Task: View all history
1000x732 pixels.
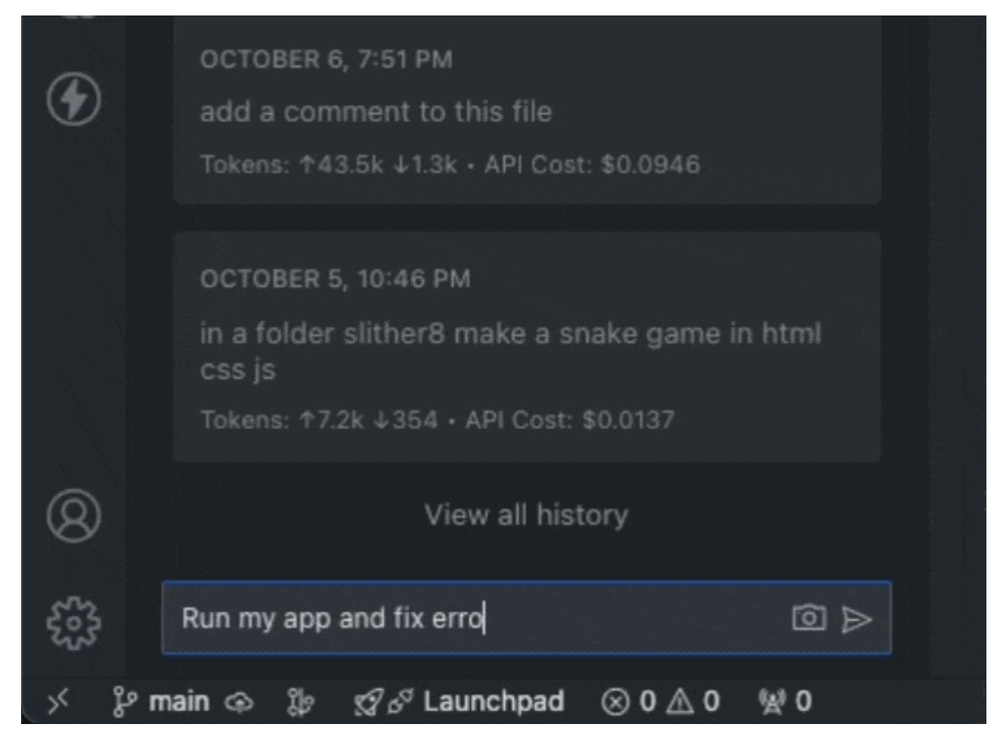Action: click(526, 514)
